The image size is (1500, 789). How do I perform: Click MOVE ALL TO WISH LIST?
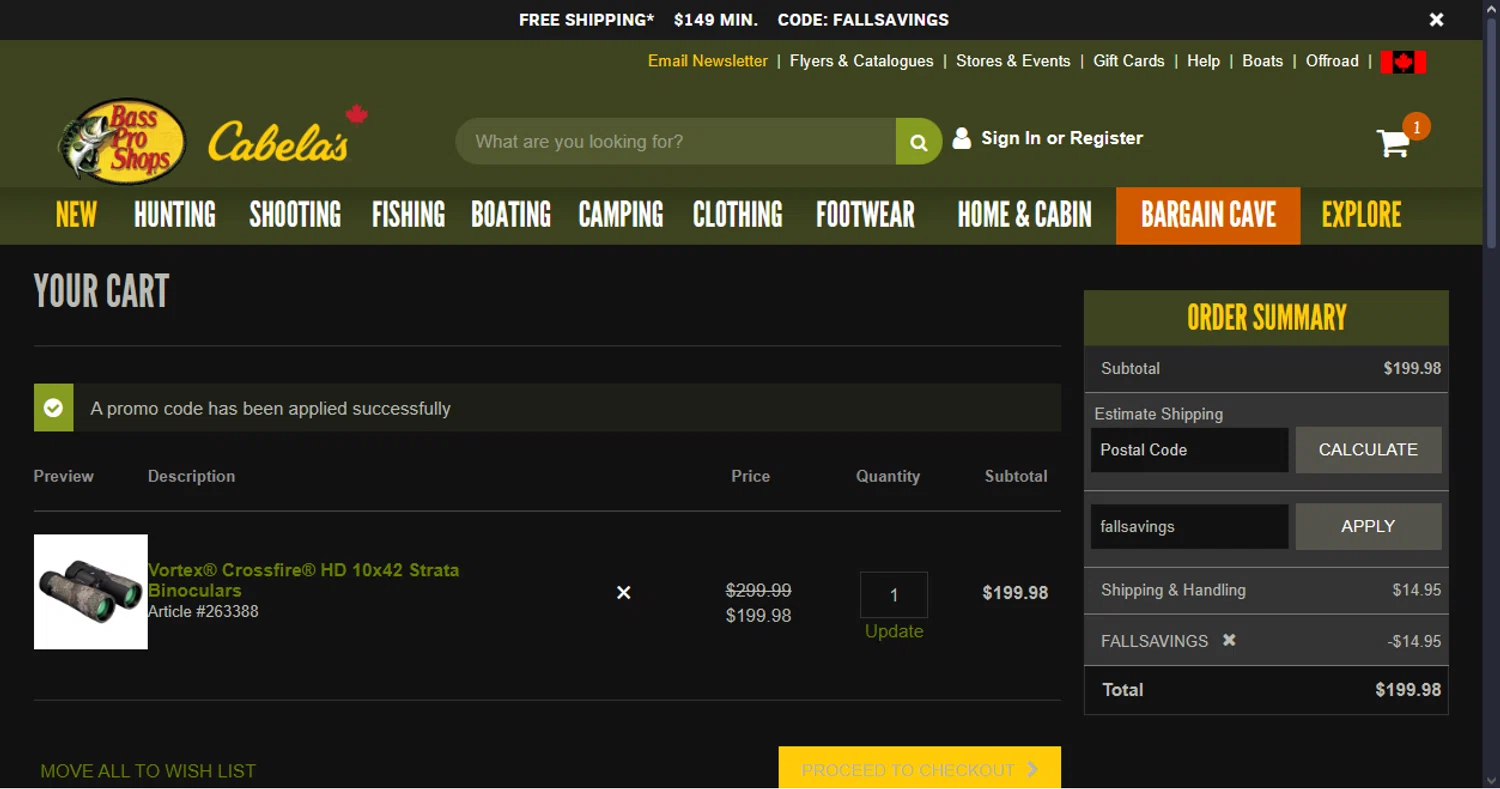point(148,771)
